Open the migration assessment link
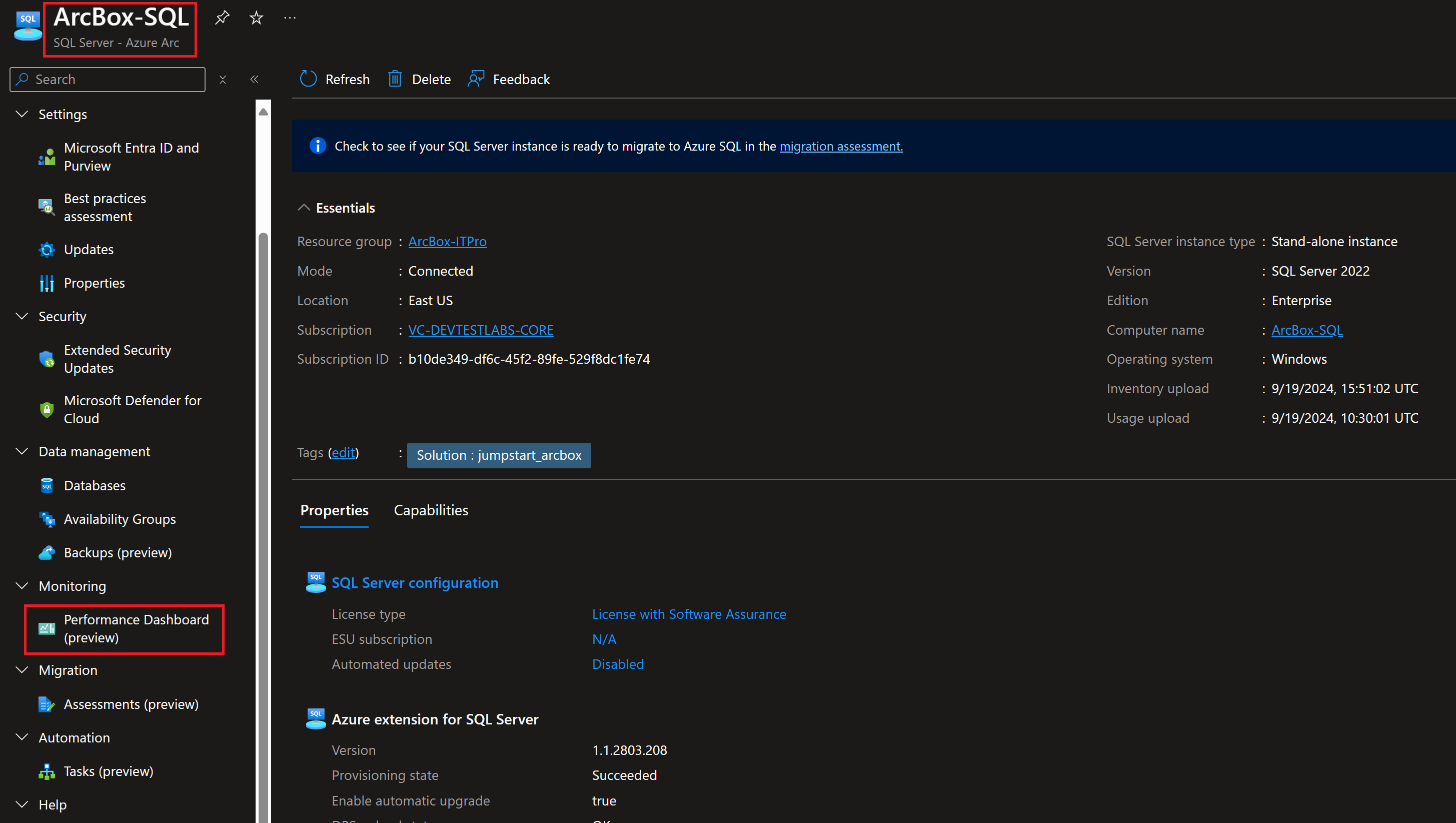 point(841,146)
